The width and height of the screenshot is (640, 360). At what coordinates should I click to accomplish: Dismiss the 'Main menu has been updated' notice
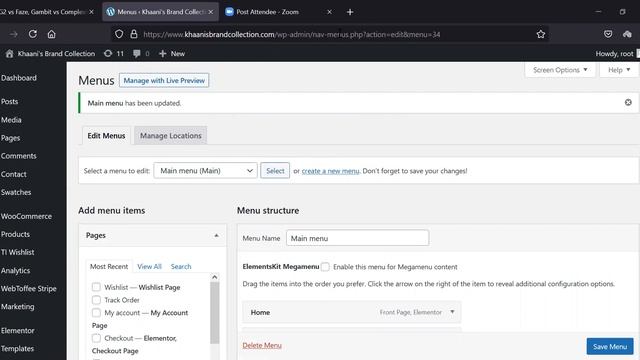[628, 102]
